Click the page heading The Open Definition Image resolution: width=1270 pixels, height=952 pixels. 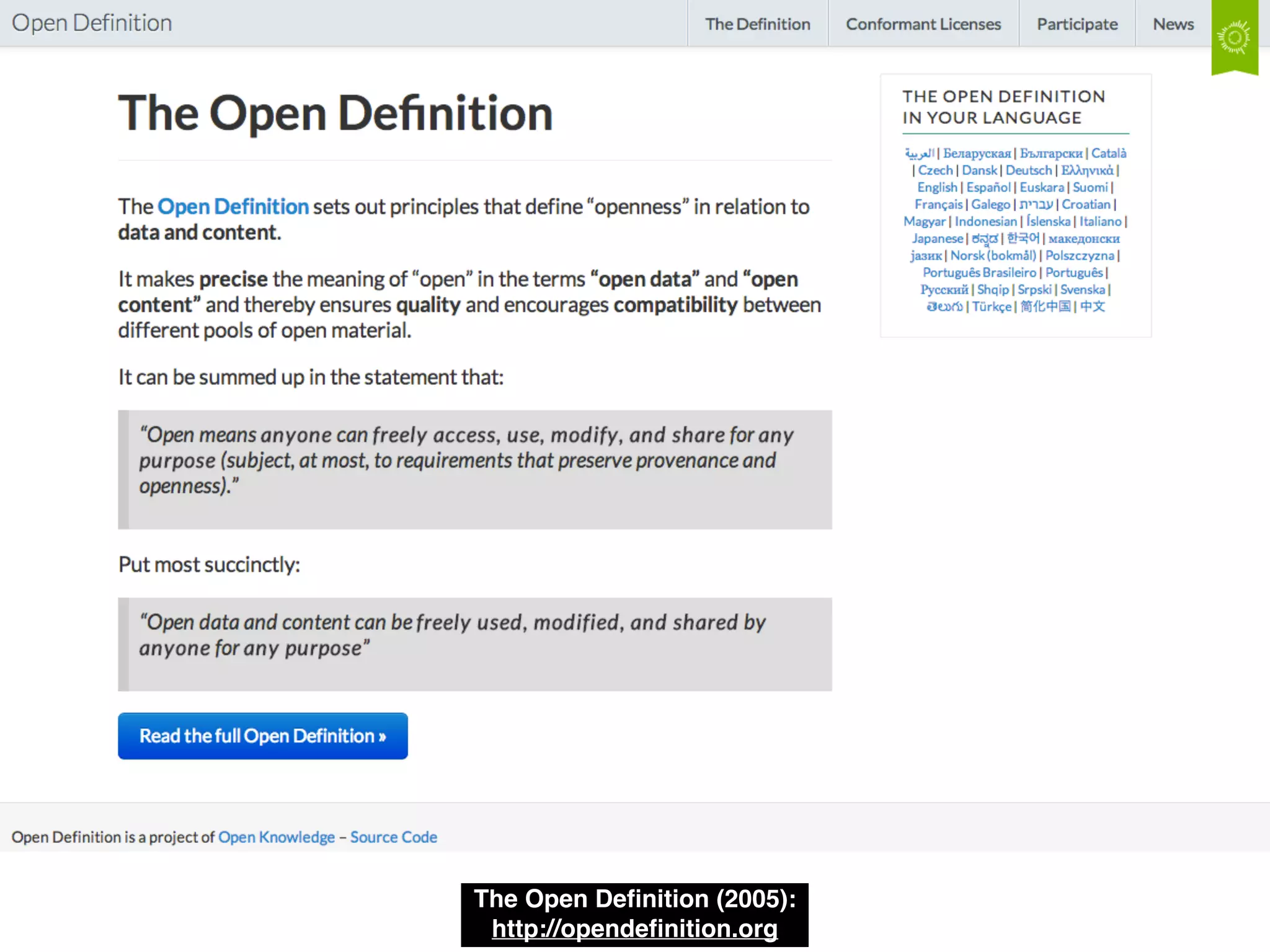[x=335, y=113]
